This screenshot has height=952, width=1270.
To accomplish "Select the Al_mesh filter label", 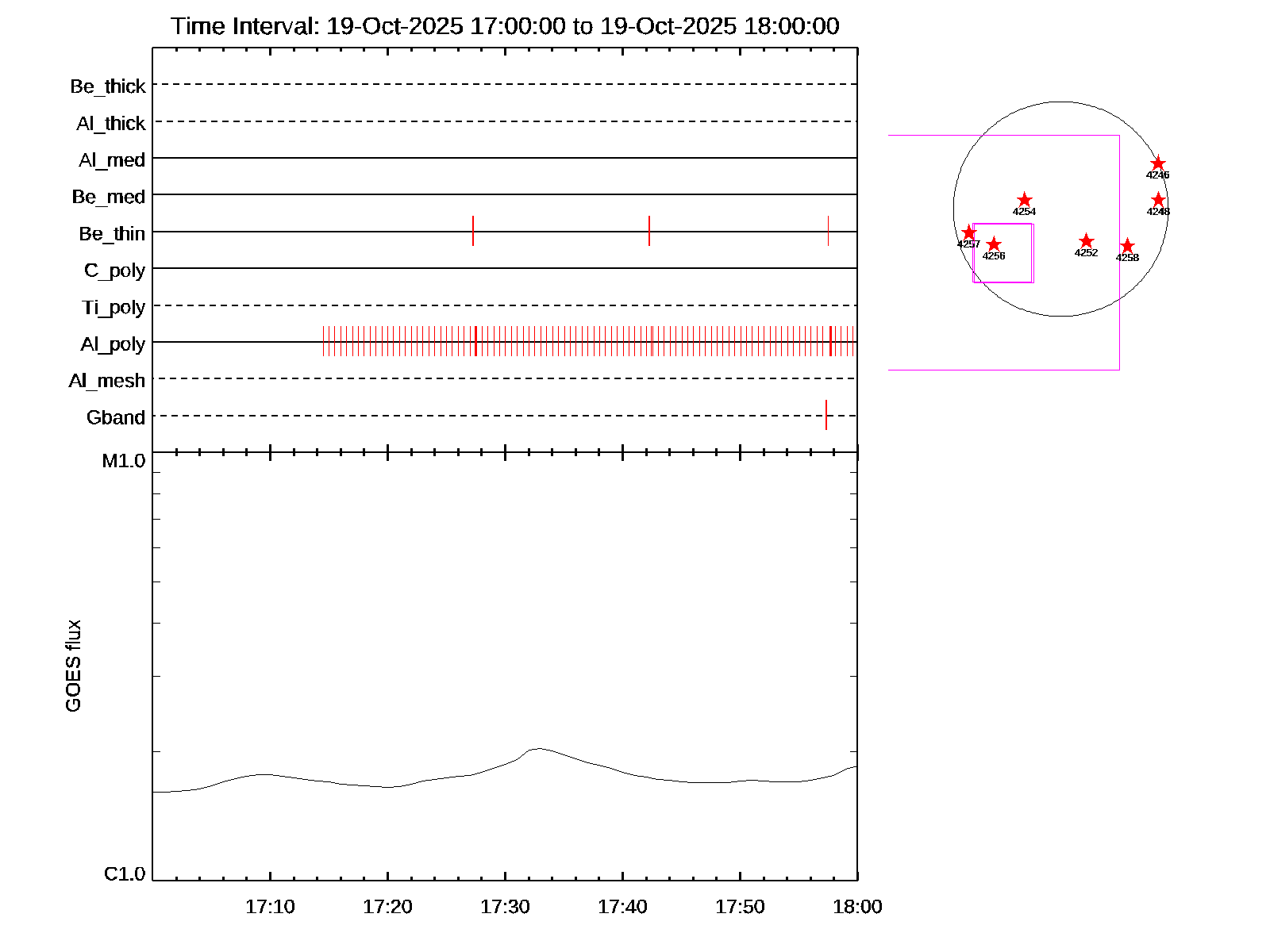I will click(107, 382).
